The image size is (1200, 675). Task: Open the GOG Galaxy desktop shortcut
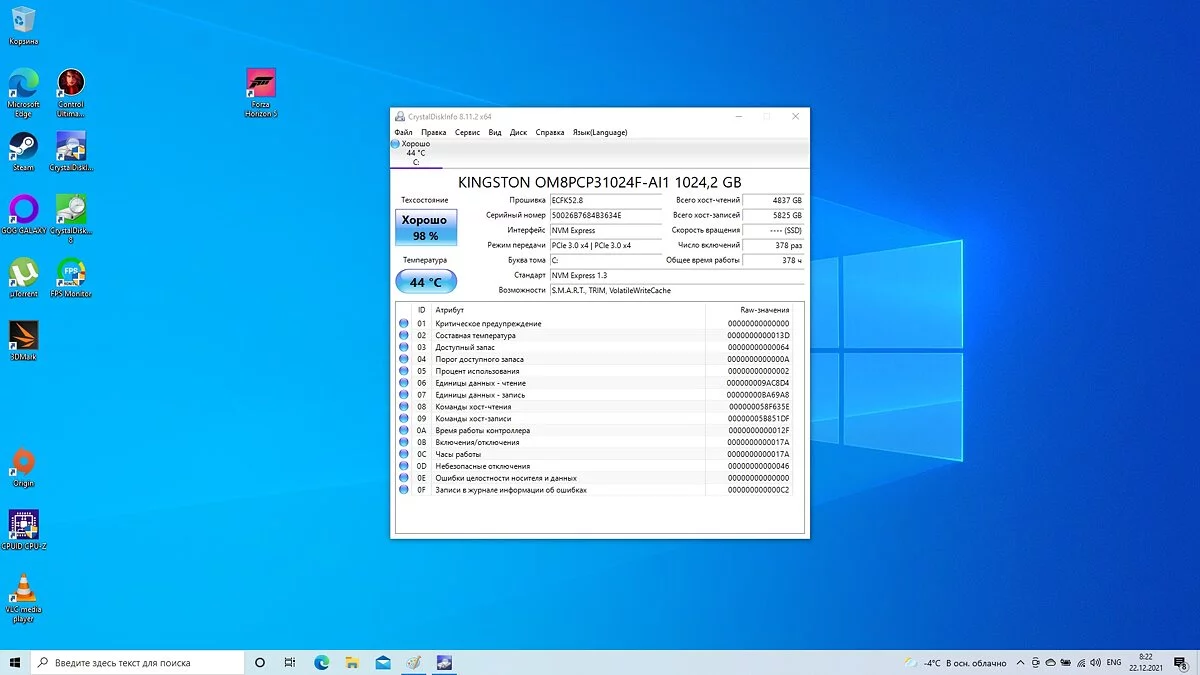(23, 211)
